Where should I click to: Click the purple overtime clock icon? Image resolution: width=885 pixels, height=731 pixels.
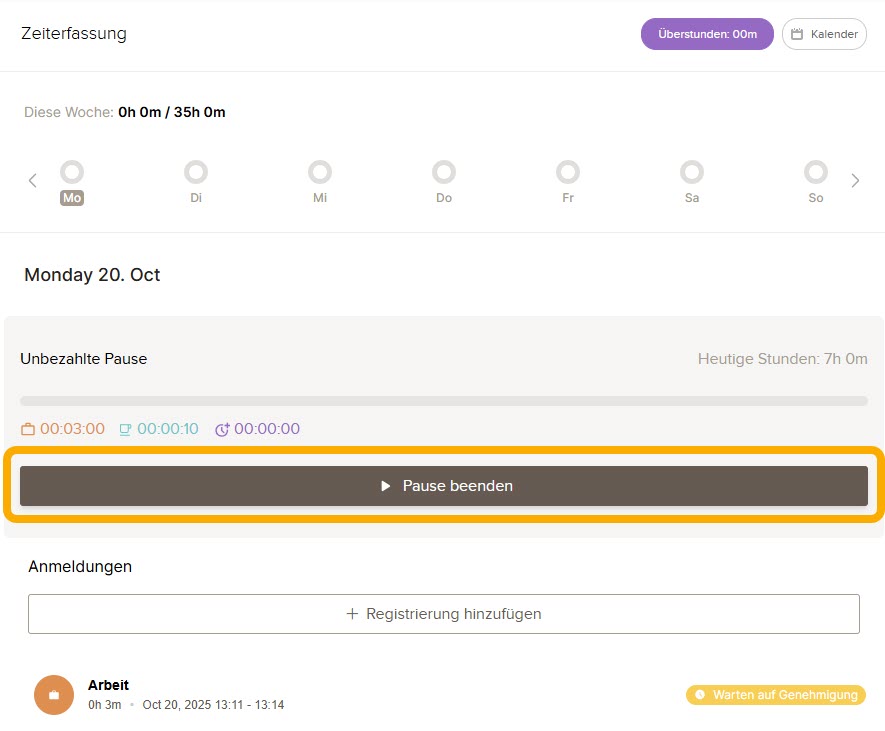pos(222,430)
